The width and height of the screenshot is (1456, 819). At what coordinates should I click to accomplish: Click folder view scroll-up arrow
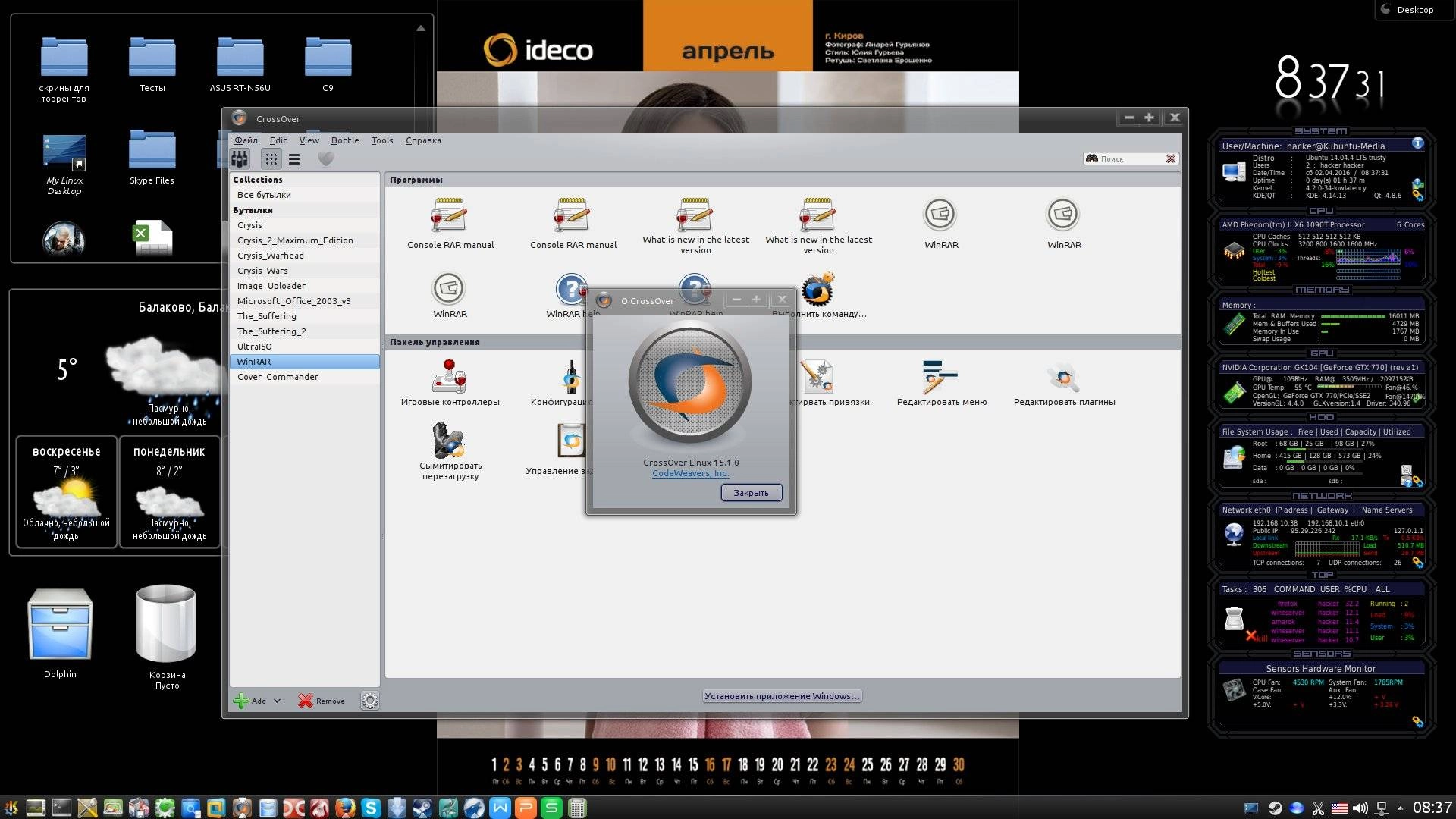[420, 28]
